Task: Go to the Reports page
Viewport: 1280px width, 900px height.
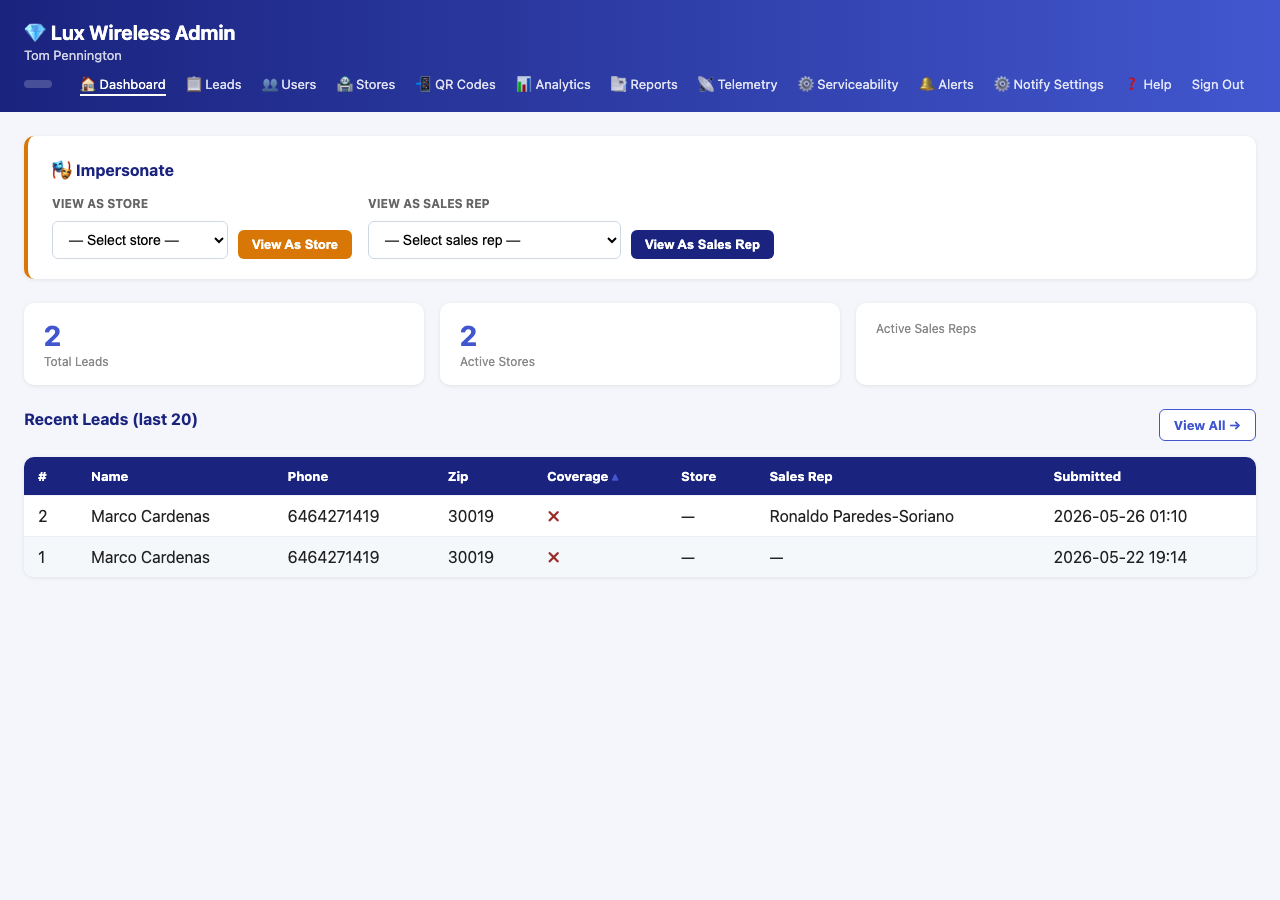Action: pos(644,85)
